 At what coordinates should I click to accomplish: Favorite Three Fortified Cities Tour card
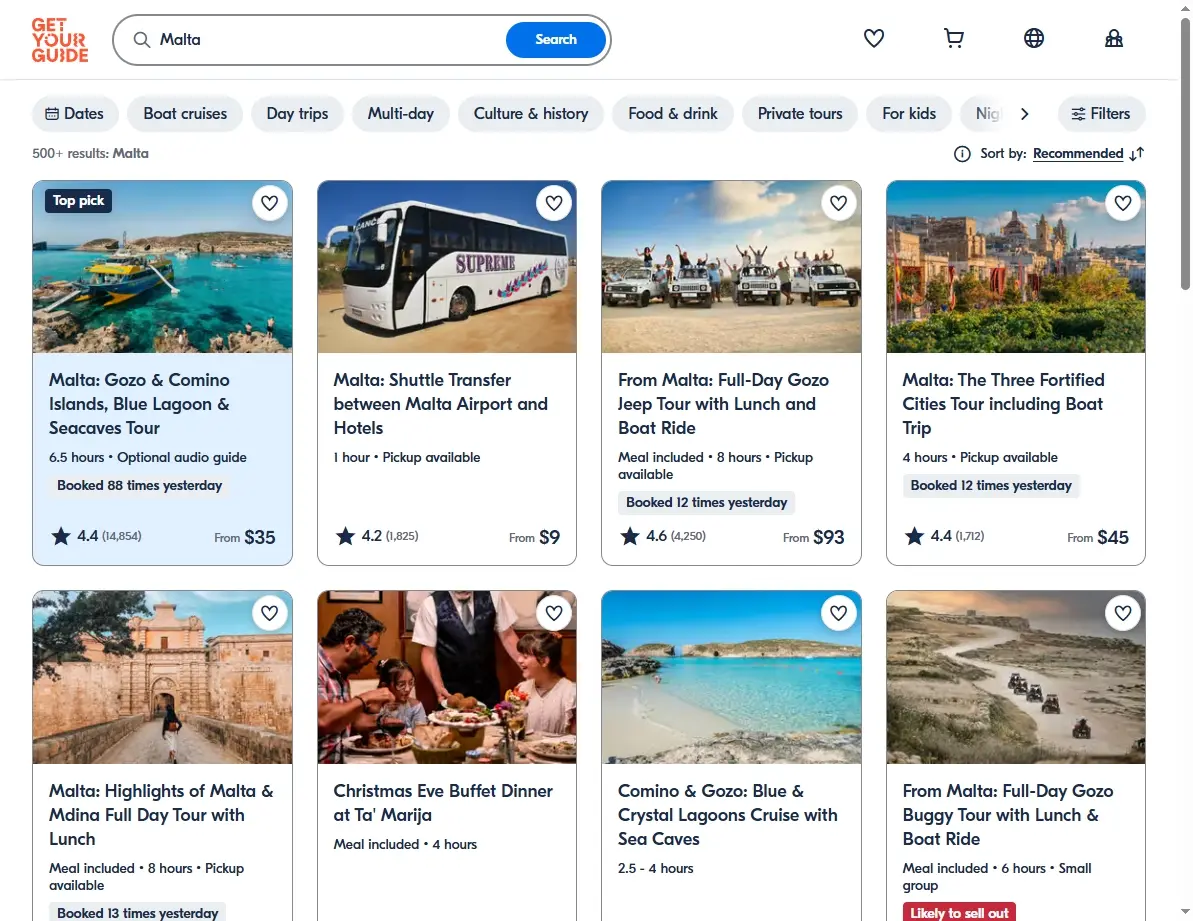coord(1123,203)
